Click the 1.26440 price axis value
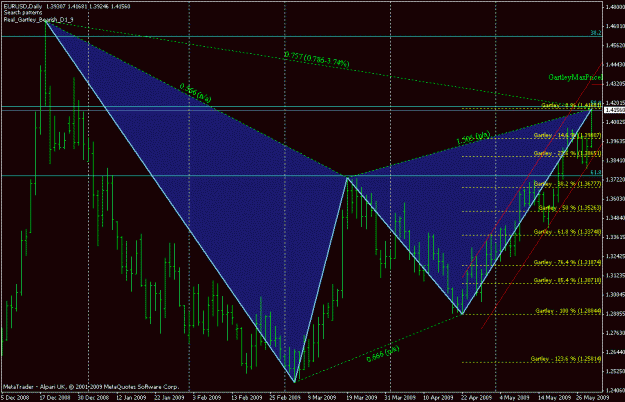This screenshot has height=402, width=625. coord(615,352)
